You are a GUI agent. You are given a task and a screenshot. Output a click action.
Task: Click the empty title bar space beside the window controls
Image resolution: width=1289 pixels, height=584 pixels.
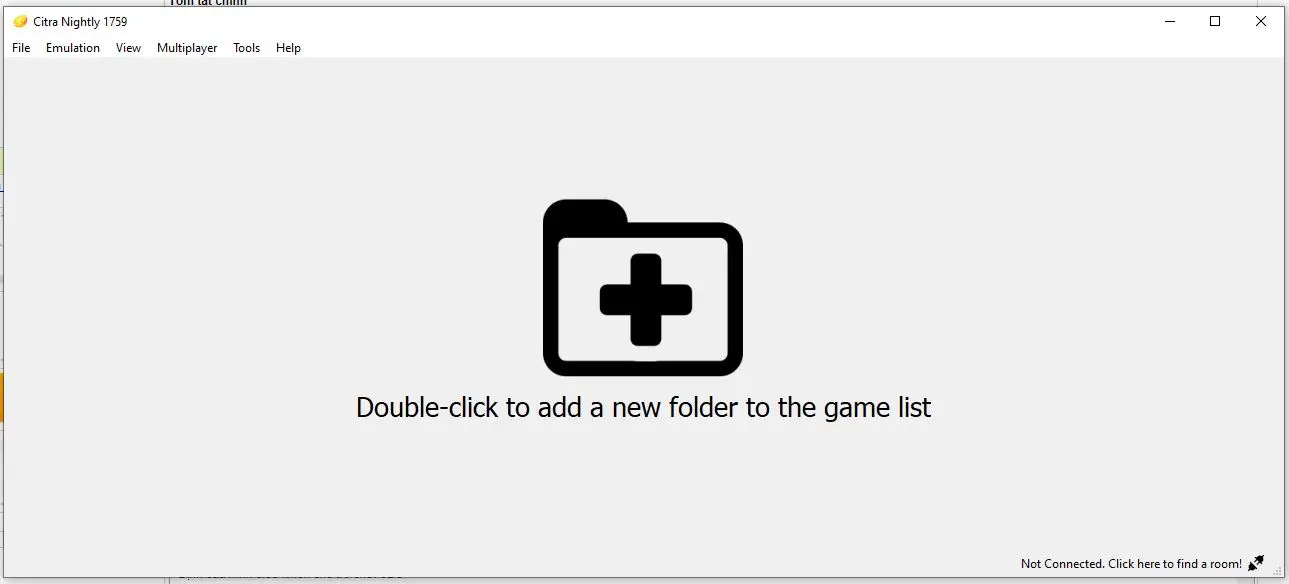640,21
